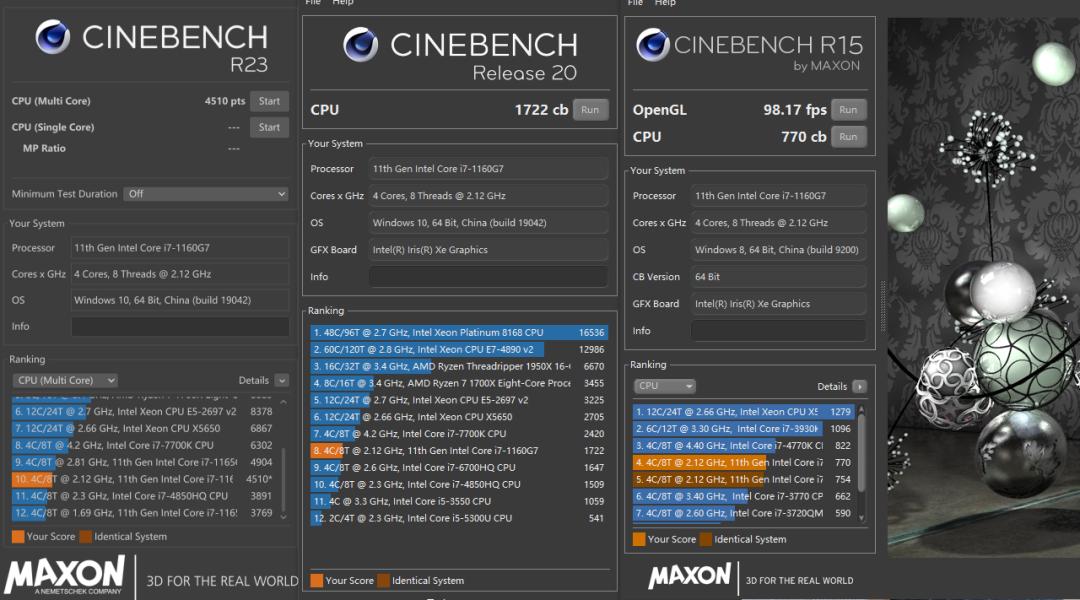
Task: Select R23 ranking row i7-4850HQ 3891
Action: point(143,496)
